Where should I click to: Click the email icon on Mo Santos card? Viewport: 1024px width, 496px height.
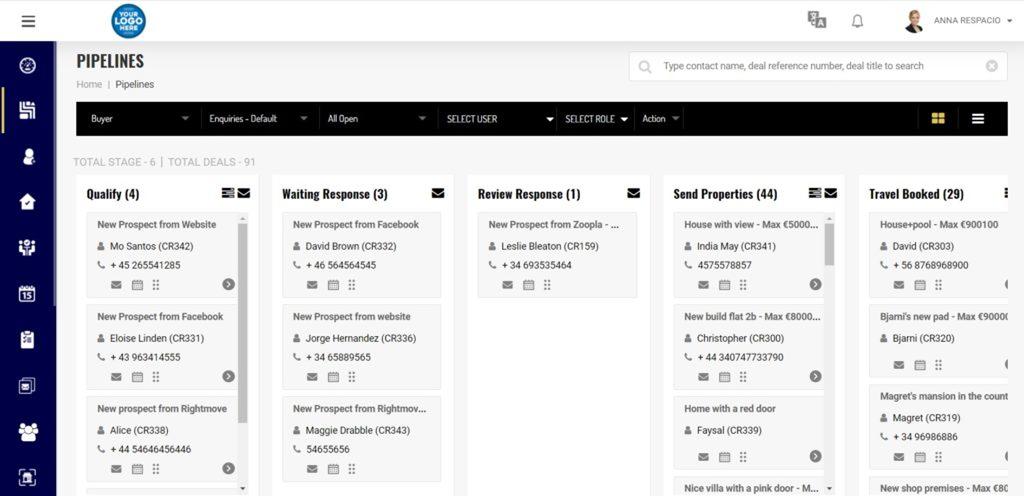pos(116,285)
